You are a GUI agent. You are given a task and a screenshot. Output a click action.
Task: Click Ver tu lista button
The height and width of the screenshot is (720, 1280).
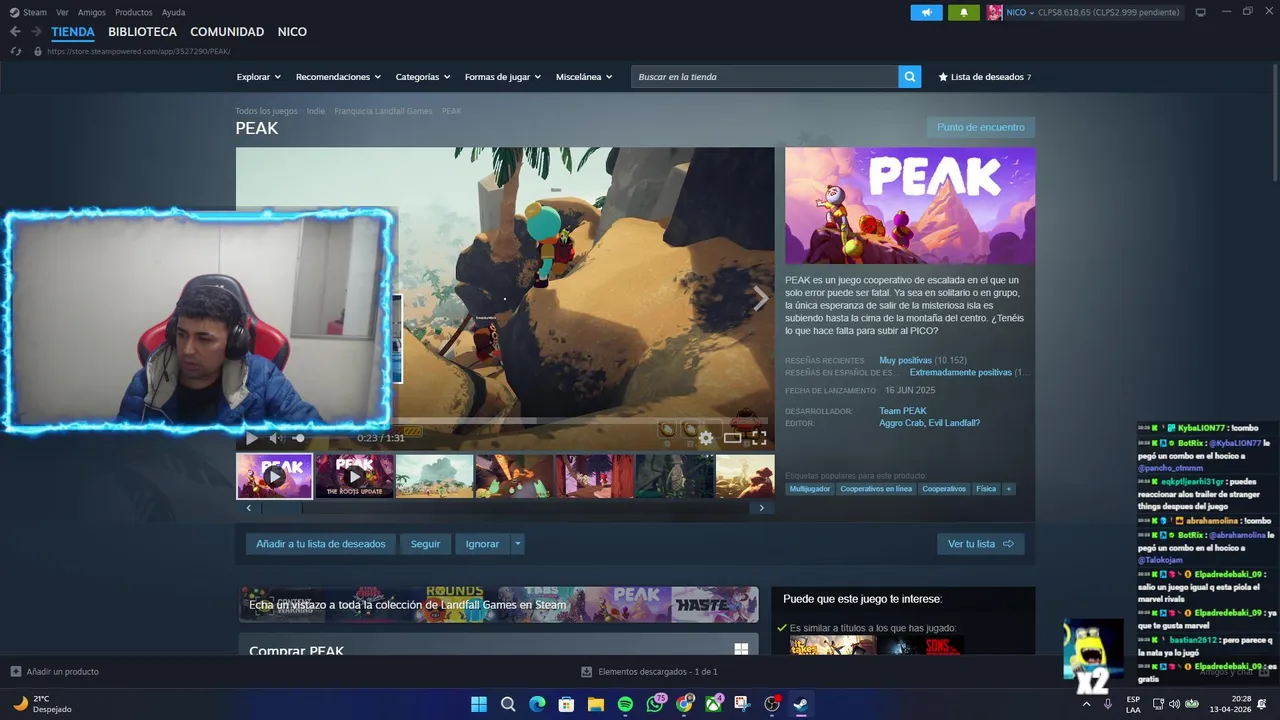point(980,544)
